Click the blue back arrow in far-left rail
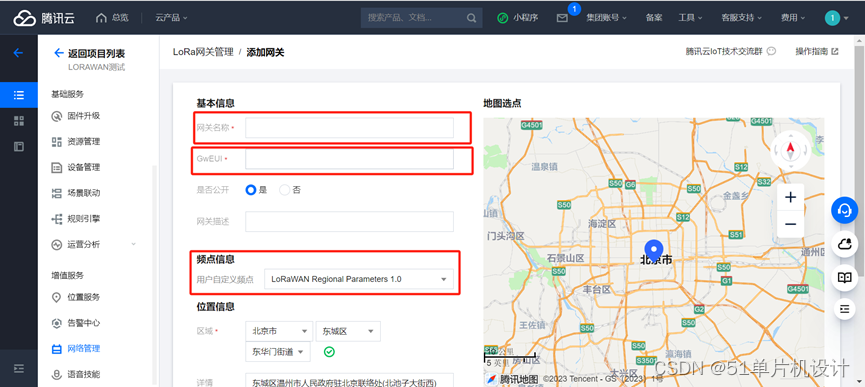 click(18, 53)
